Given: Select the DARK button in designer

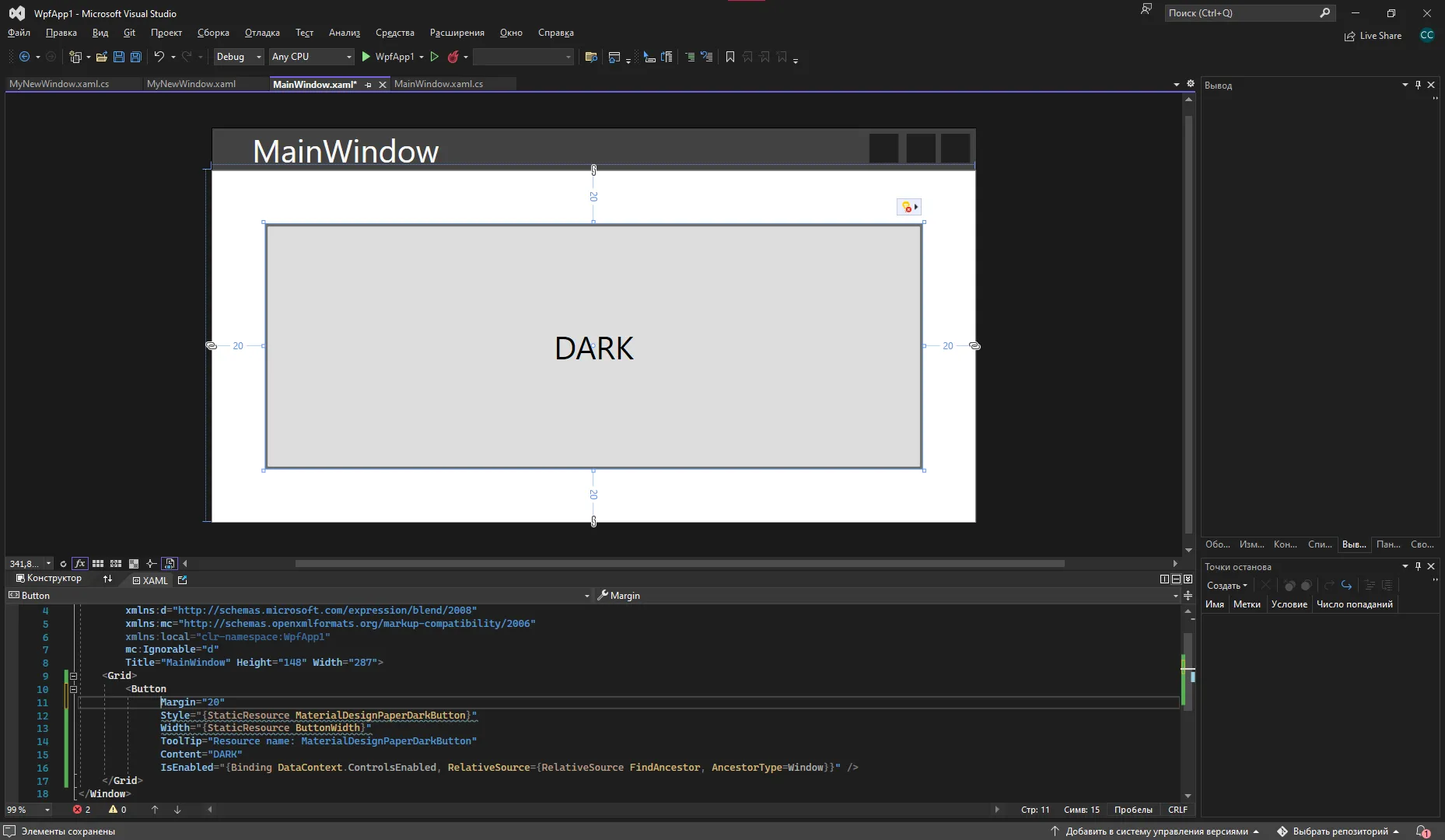Looking at the screenshot, I should click(x=593, y=347).
